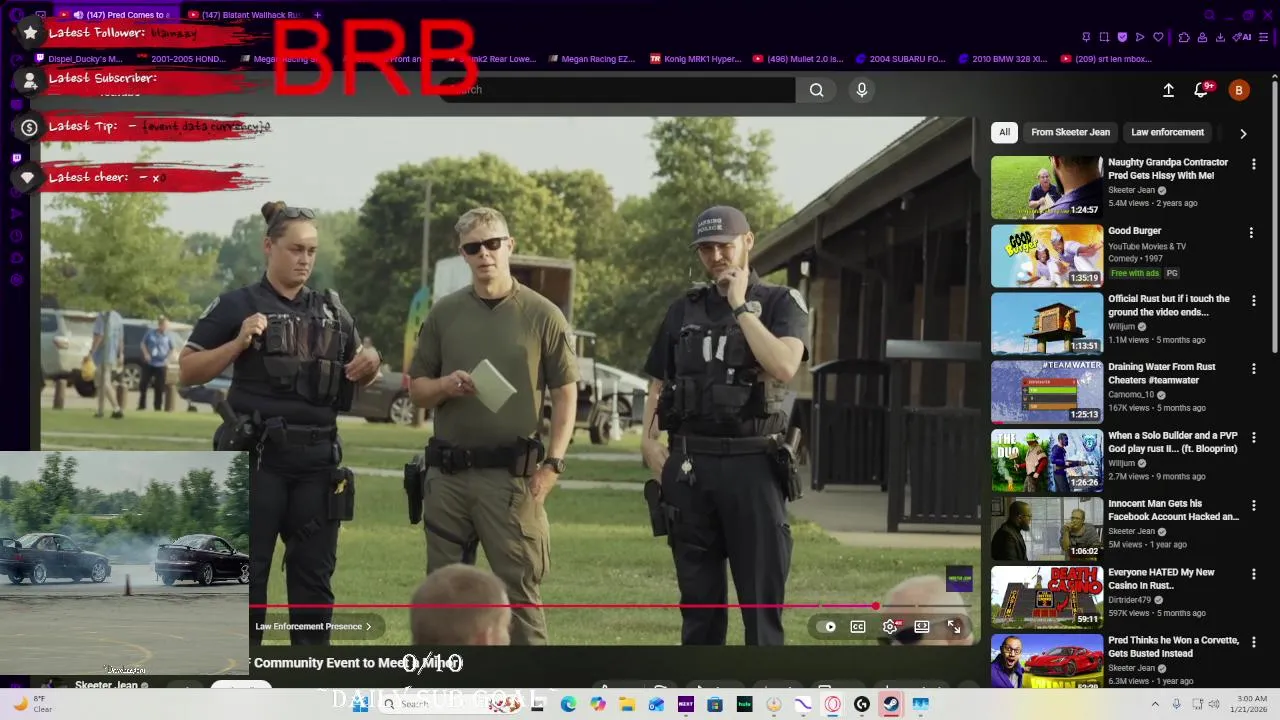
Task: Open more options for Innocent Man video
Action: (1253, 506)
